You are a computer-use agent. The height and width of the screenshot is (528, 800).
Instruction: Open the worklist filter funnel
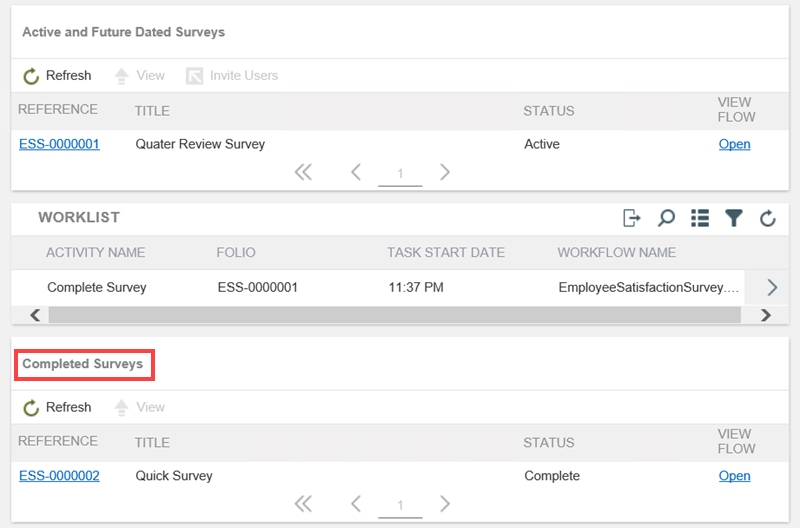(733, 218)
